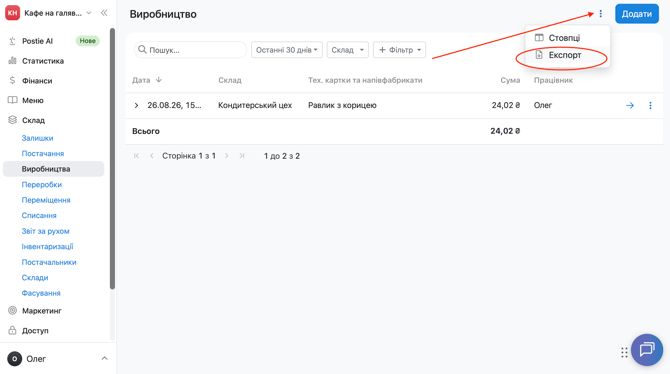670x374 pixels.
Task: Go to Переміщення page
Action: point(46,200)
